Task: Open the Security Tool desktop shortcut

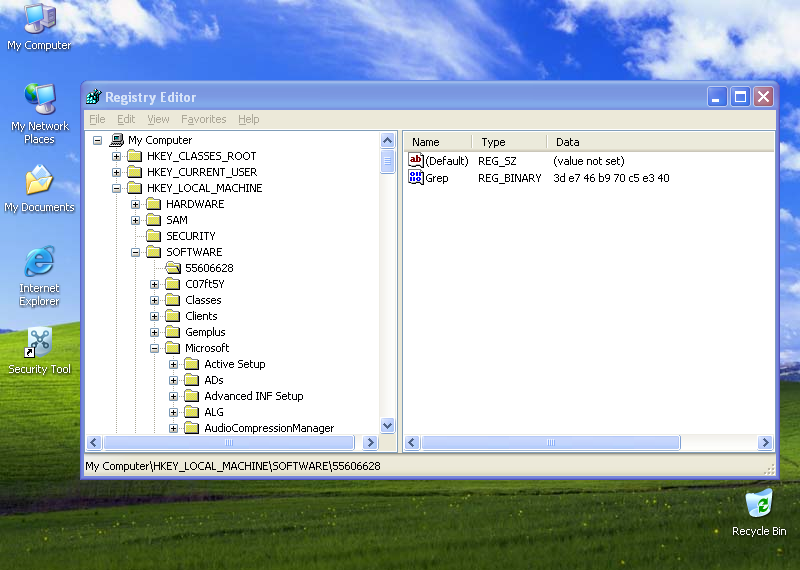Action: (39, 351)
